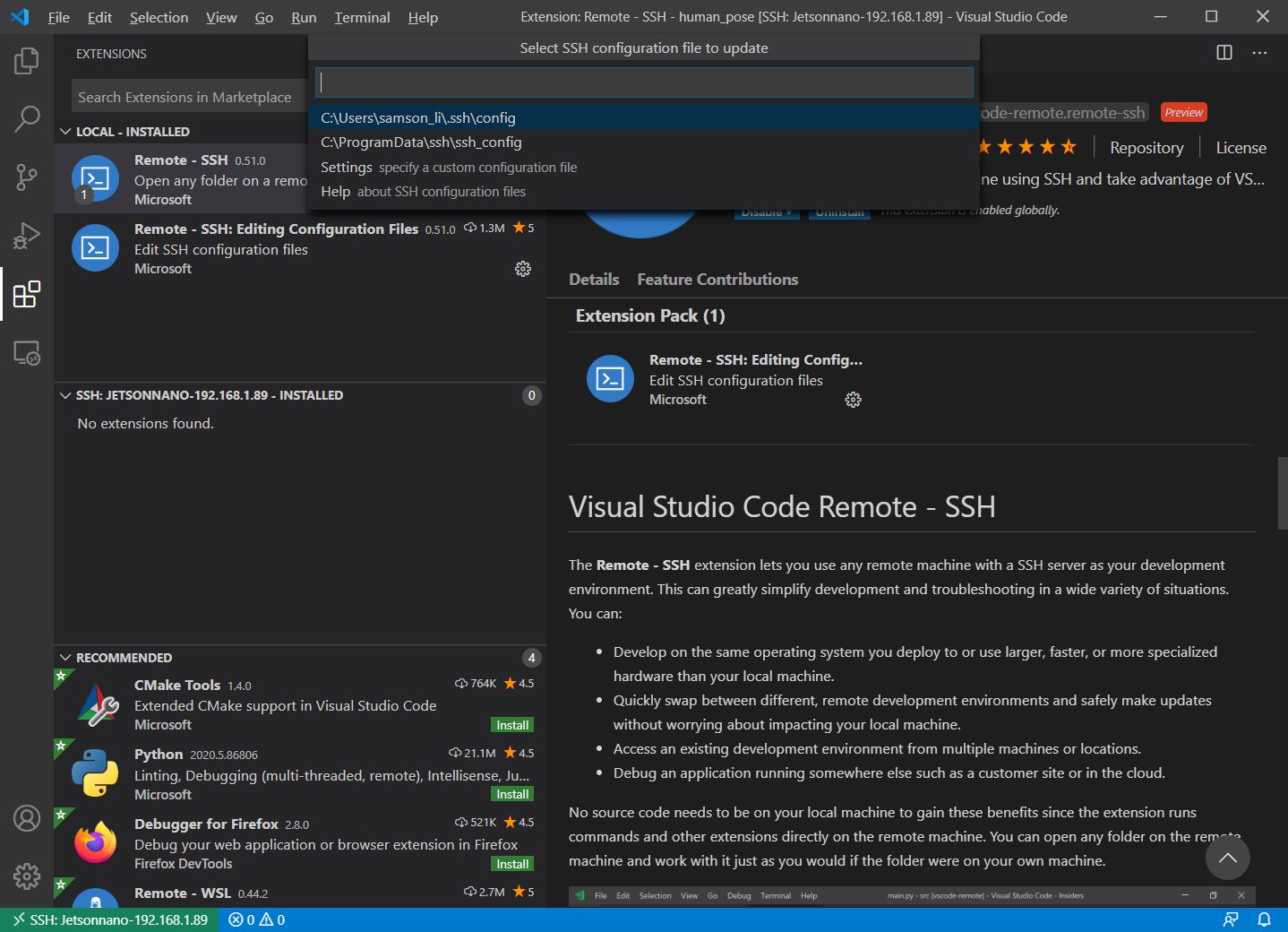
Task: Click the scroll-to-top arrow button
Action: coord(1227,858)
